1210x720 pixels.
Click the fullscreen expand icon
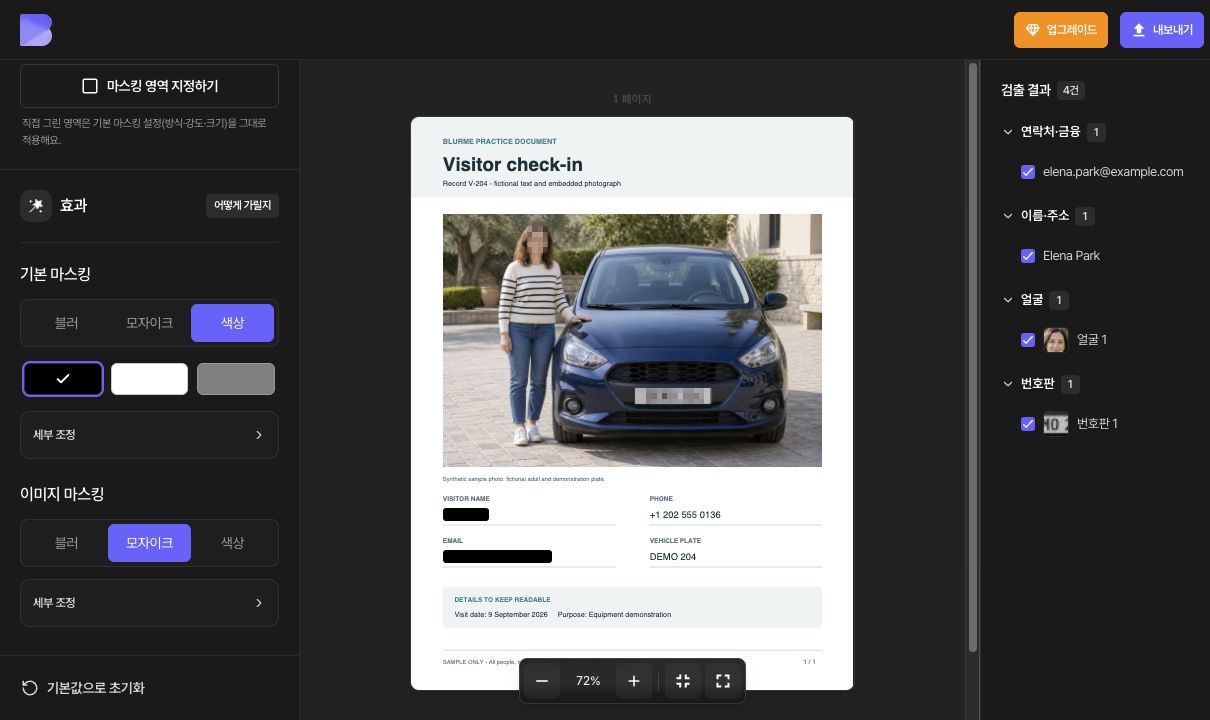point(723,681)
